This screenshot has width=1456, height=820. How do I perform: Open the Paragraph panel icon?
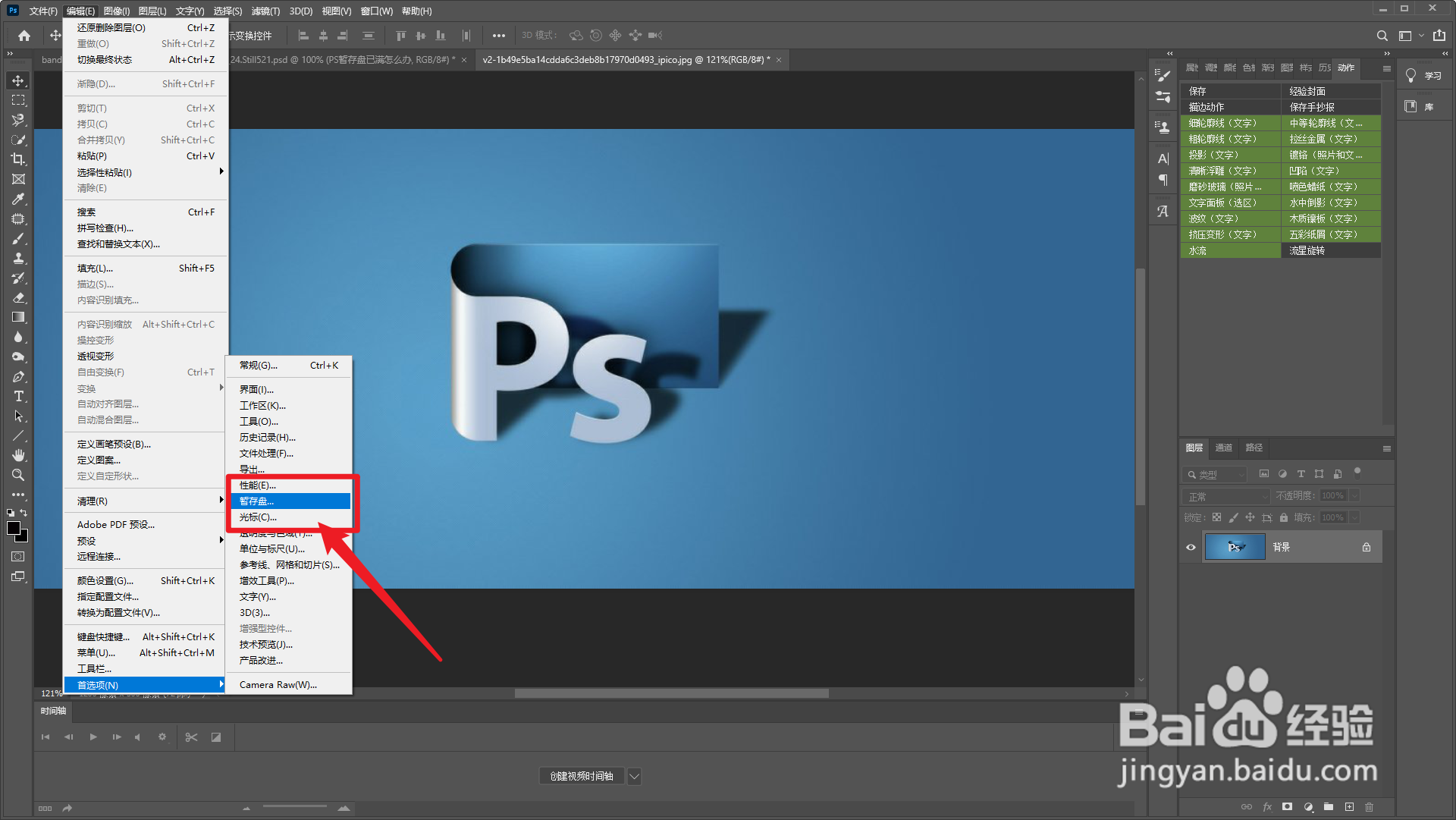tap(1163, 180)
